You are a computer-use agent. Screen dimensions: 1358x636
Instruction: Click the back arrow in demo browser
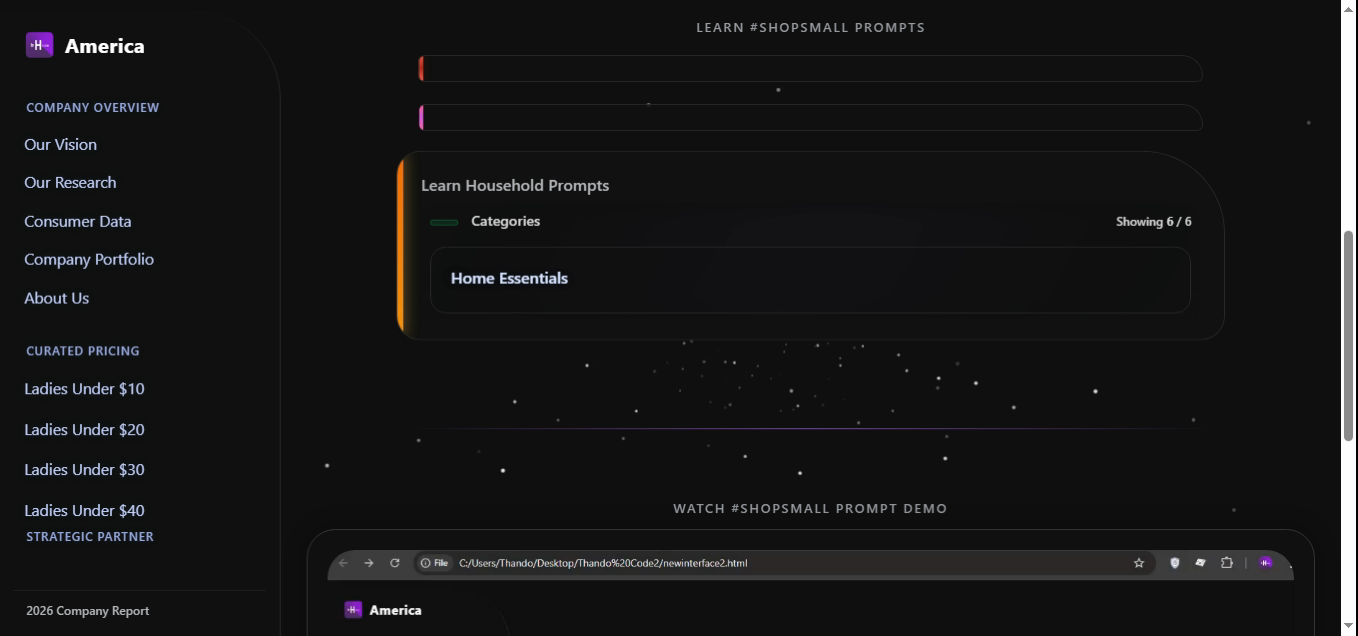(343, 563)
